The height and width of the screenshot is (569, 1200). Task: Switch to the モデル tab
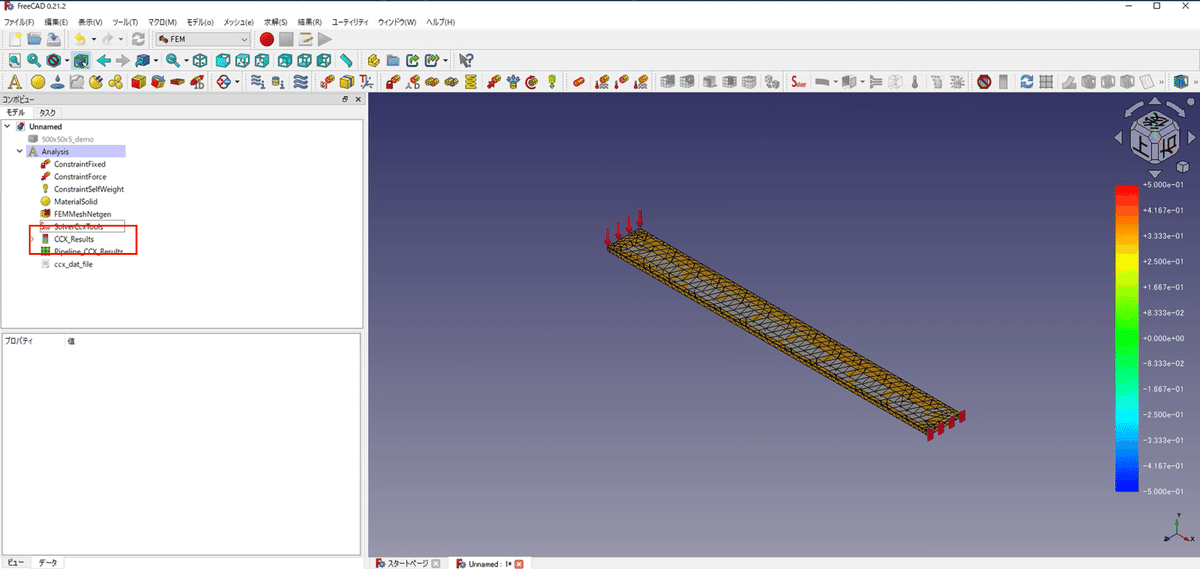point(16,113)
